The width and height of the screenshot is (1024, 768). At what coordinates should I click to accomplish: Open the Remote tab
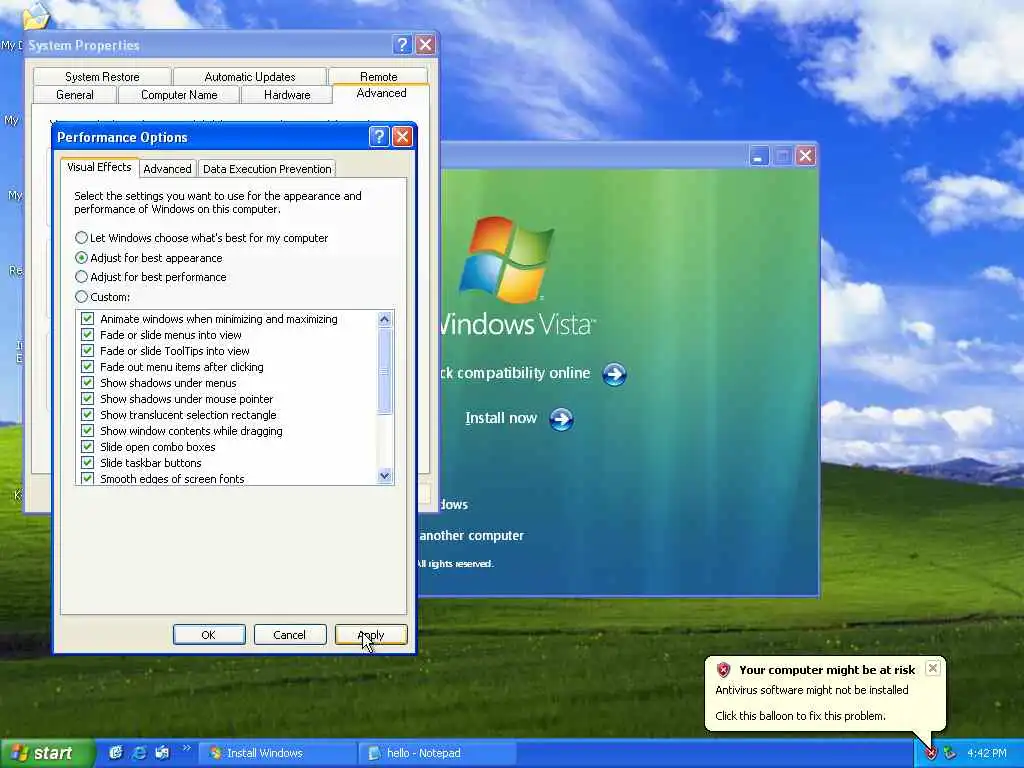(x=379, y=76)
